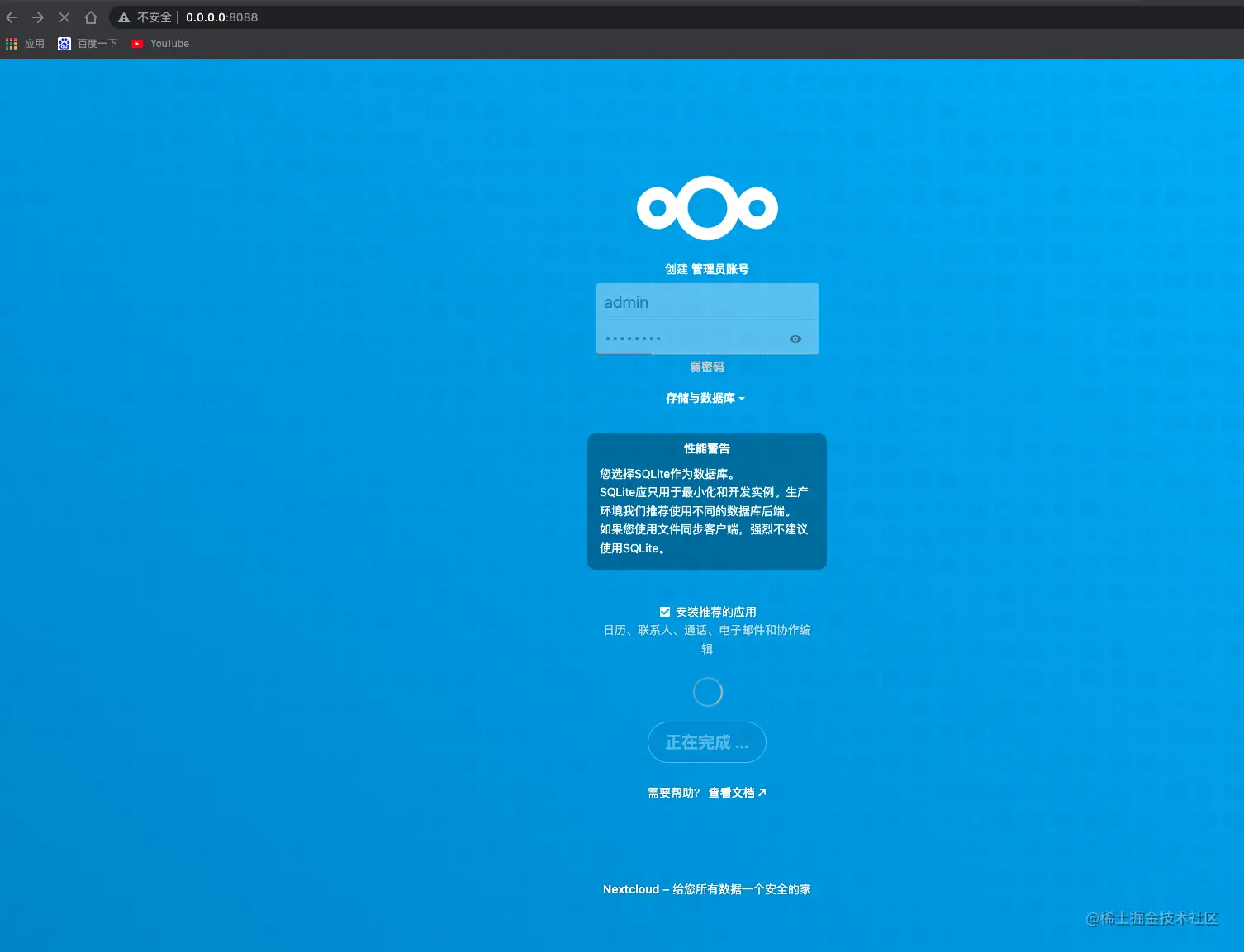Click the 弱密码 strength text
Image resolution: width=1244 pixels, height=952 pixels.
coord(707,367)
